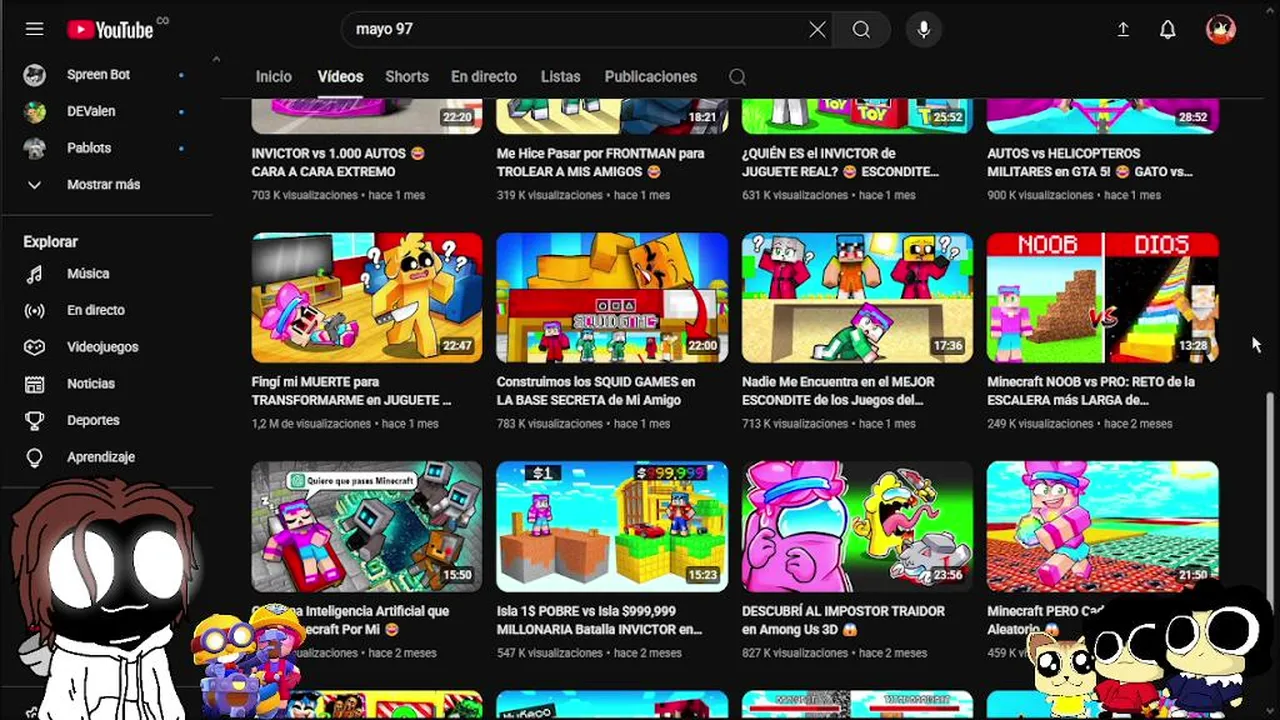The width and height of the screenshot is (1280, 720).
Task: Open Inteligencia Artificial Minecraft thumbnail 15:50
Action: click(x=367, y=527)
